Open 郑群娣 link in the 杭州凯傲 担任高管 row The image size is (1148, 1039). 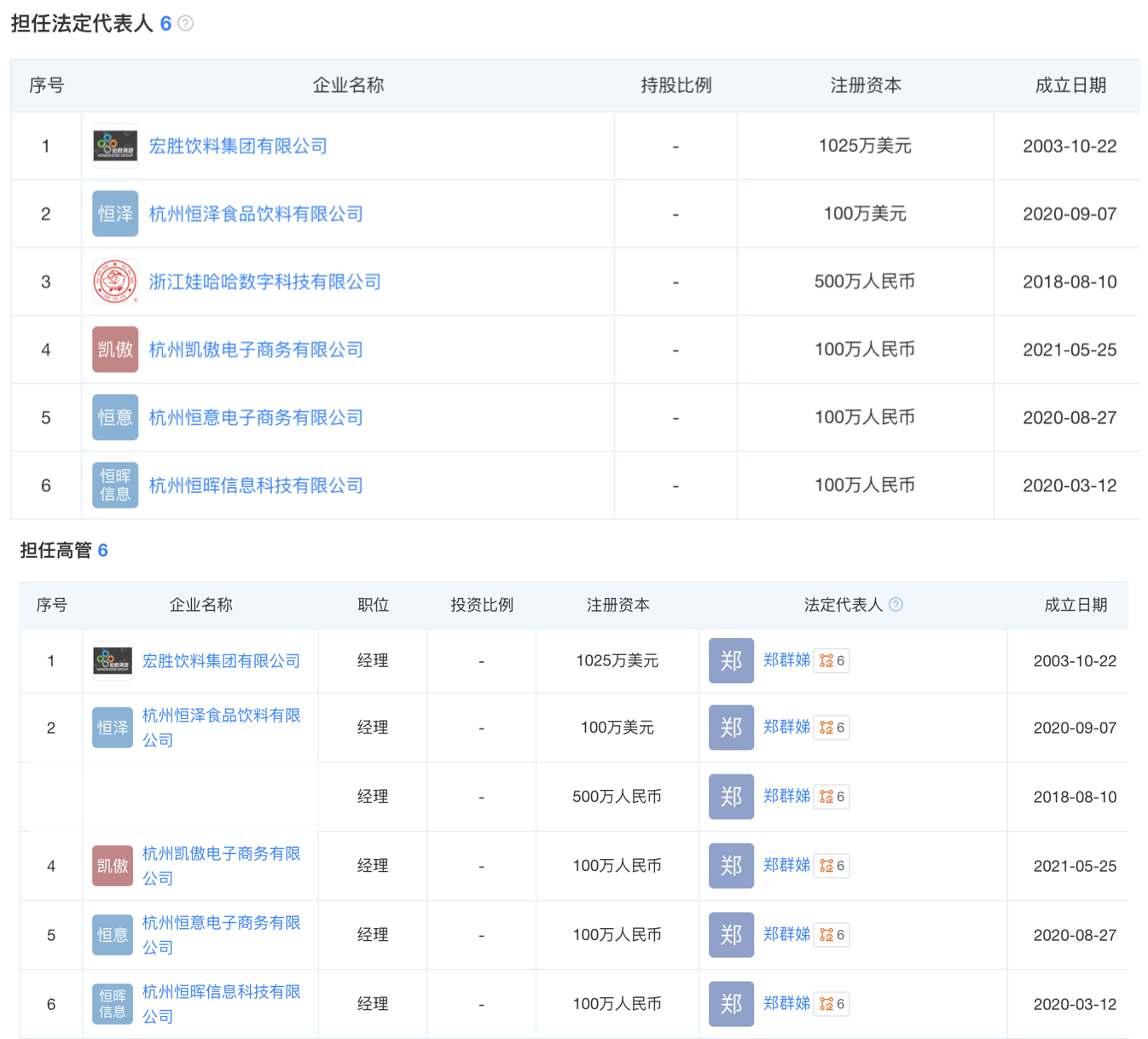(x=786, y=865)
